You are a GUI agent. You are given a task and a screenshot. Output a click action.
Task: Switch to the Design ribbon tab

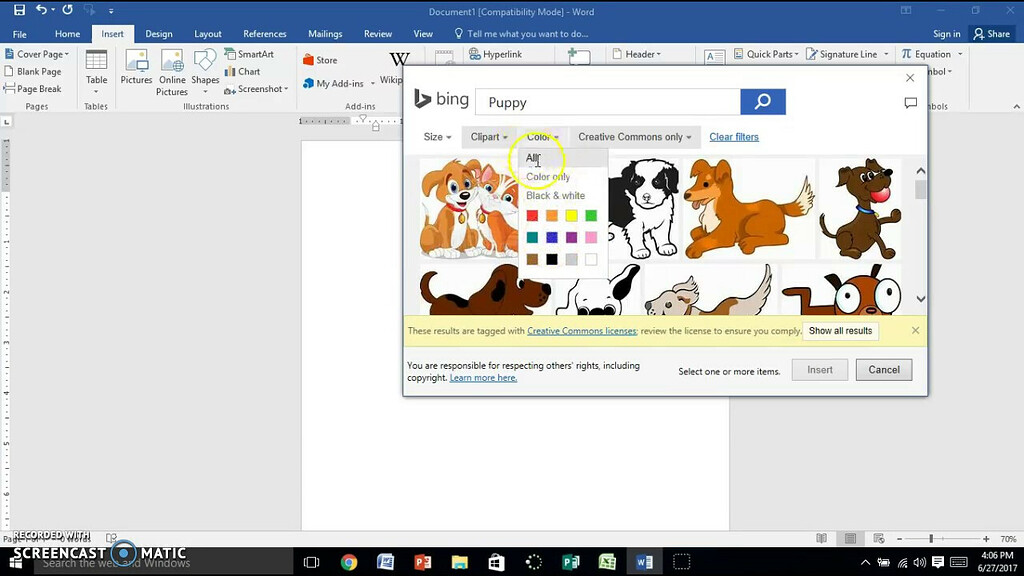(x=159, y=34)
